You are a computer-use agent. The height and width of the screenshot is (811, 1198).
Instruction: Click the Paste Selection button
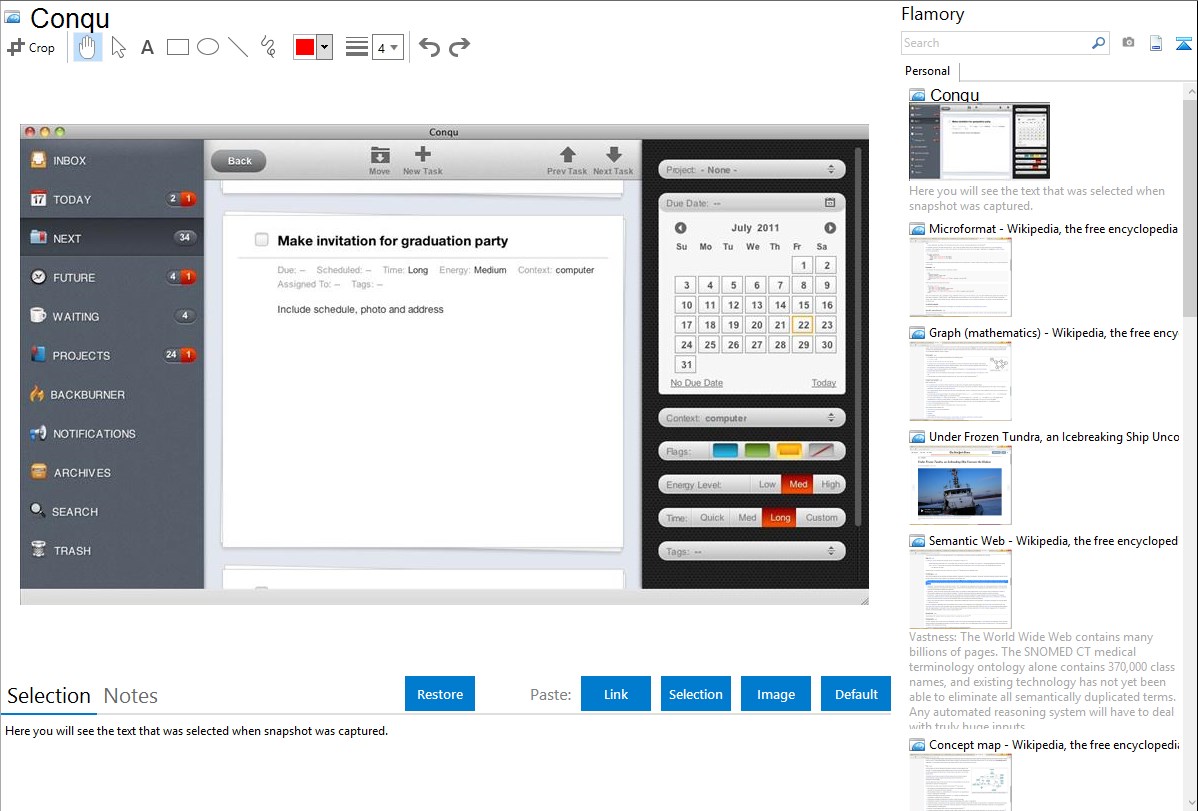(x=696, y=694)
